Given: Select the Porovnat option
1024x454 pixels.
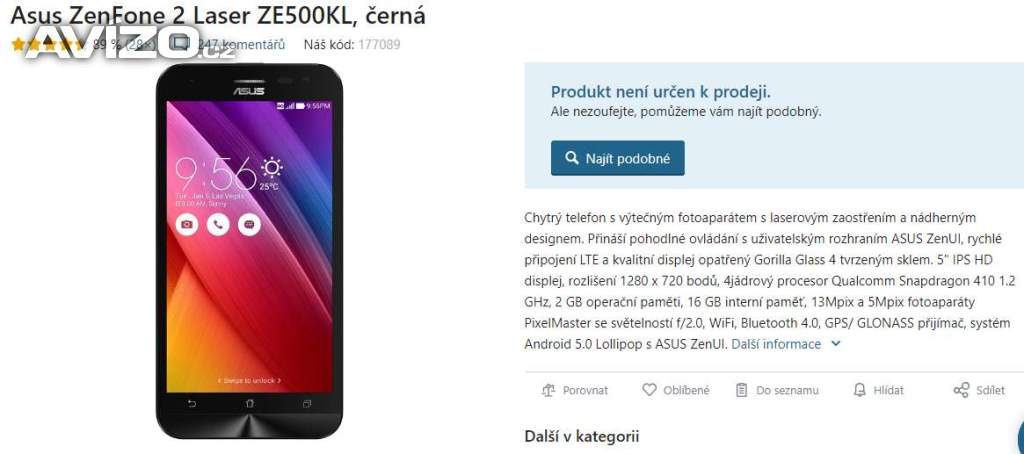Looking at the screenshot, I should click(575, 390).
